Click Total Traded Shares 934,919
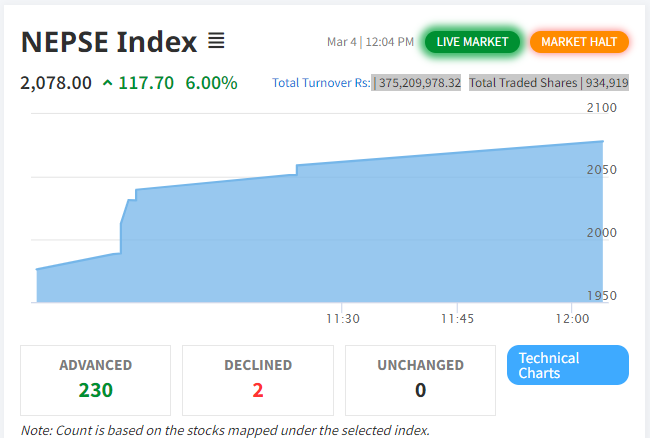This screenshot has width=650, height=438. (549, 83)
